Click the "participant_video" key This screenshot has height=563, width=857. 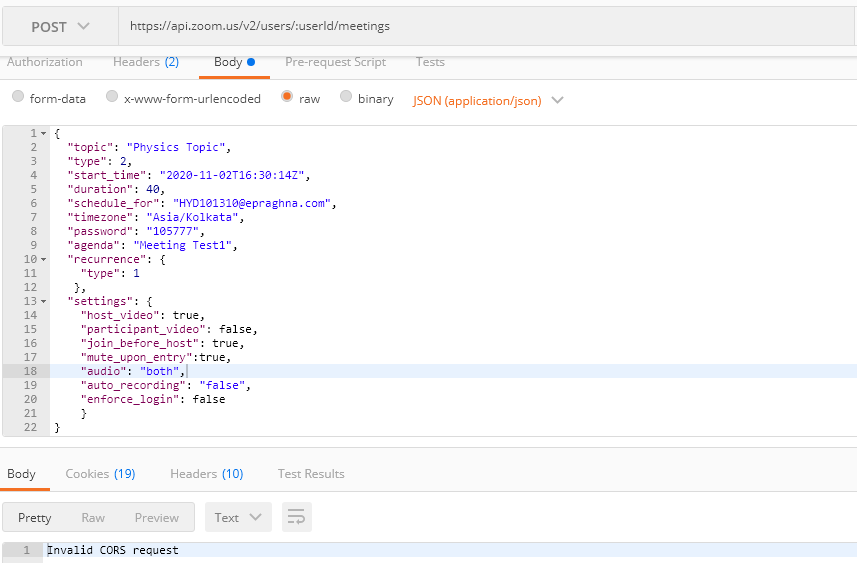pos(143,329)
